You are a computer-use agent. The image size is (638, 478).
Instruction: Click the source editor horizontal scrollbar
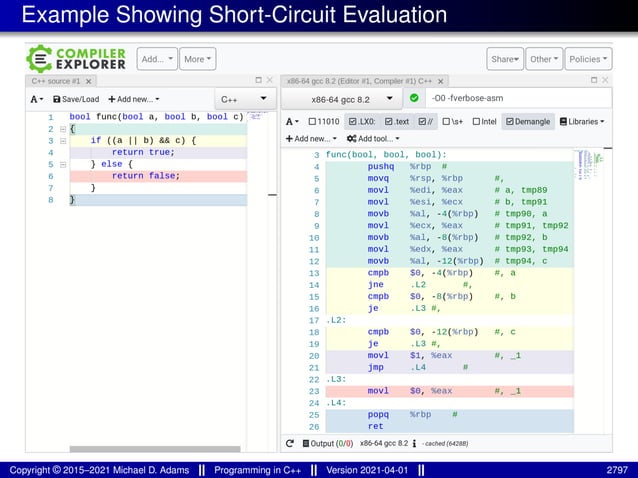[x=155, y=449]
